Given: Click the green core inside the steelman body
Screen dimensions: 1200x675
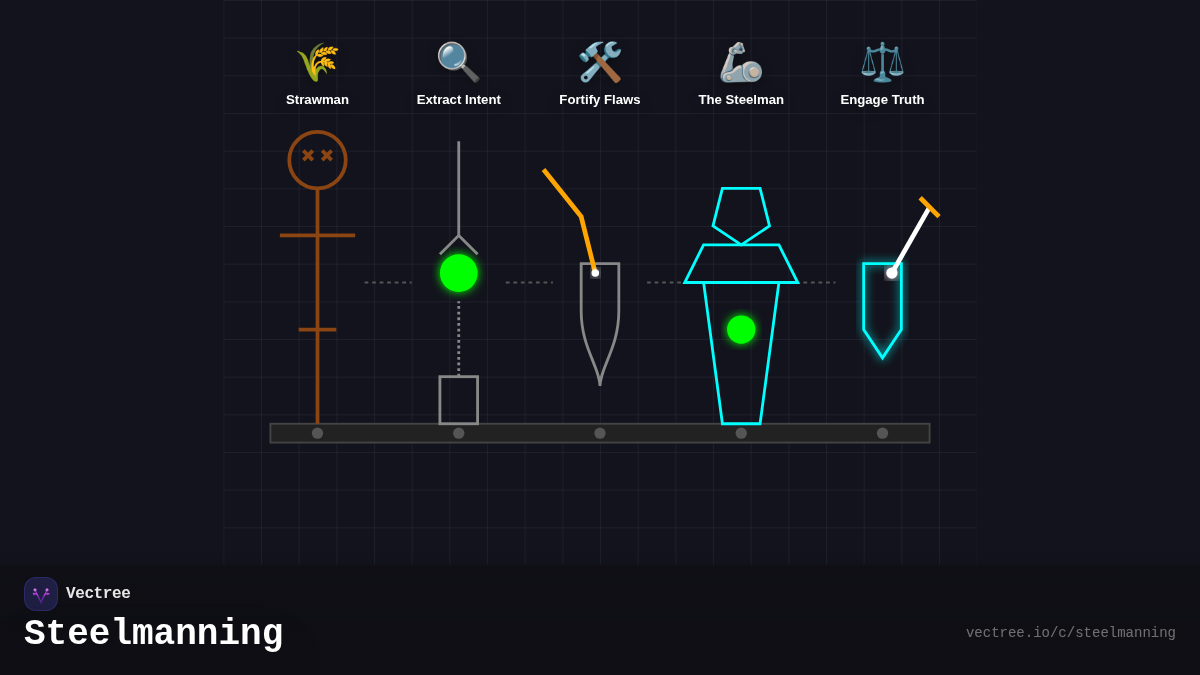Looking at the screenshot, I should pos(741,329).
